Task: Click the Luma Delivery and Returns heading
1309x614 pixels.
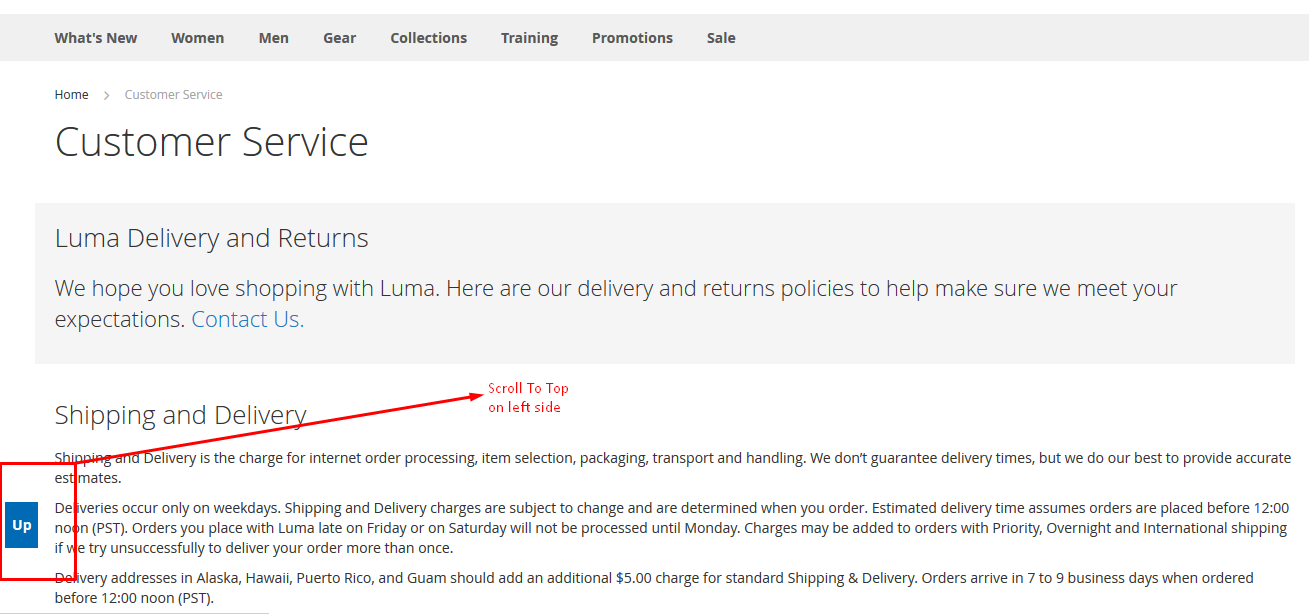Action: click(212, 238)
